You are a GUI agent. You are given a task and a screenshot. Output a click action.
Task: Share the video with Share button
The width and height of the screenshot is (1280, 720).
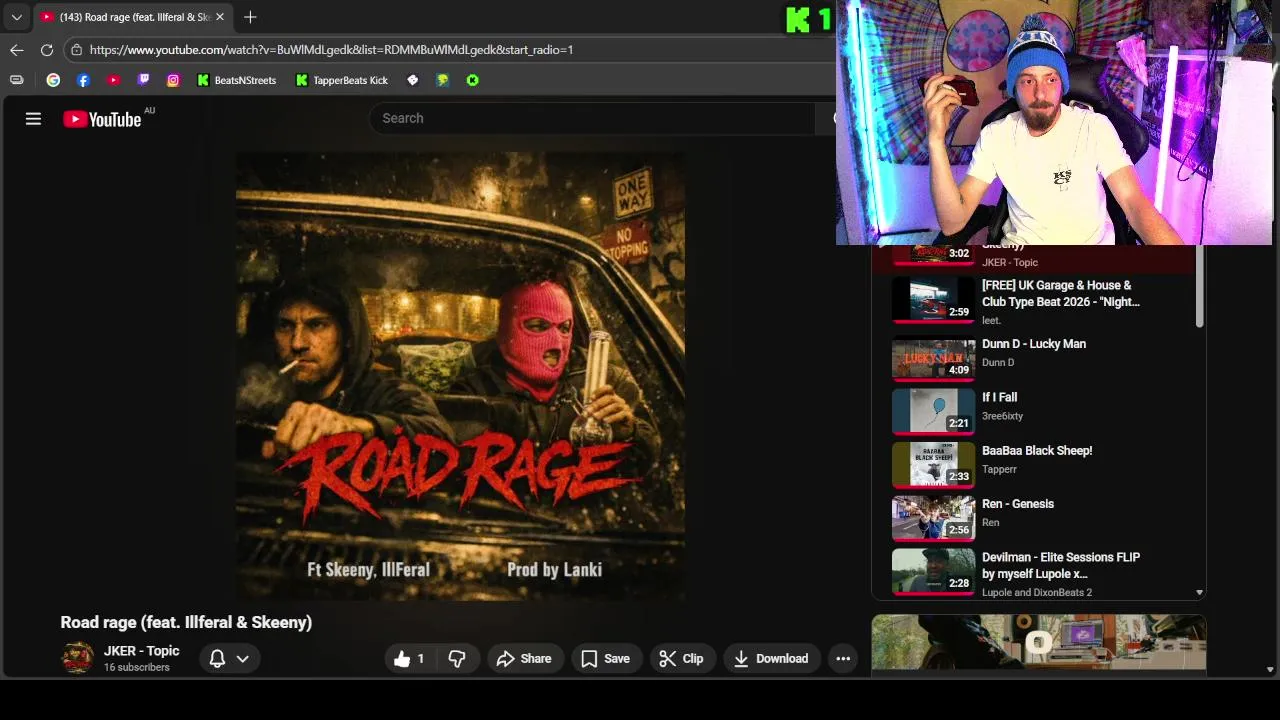click(x=524, y=658)
